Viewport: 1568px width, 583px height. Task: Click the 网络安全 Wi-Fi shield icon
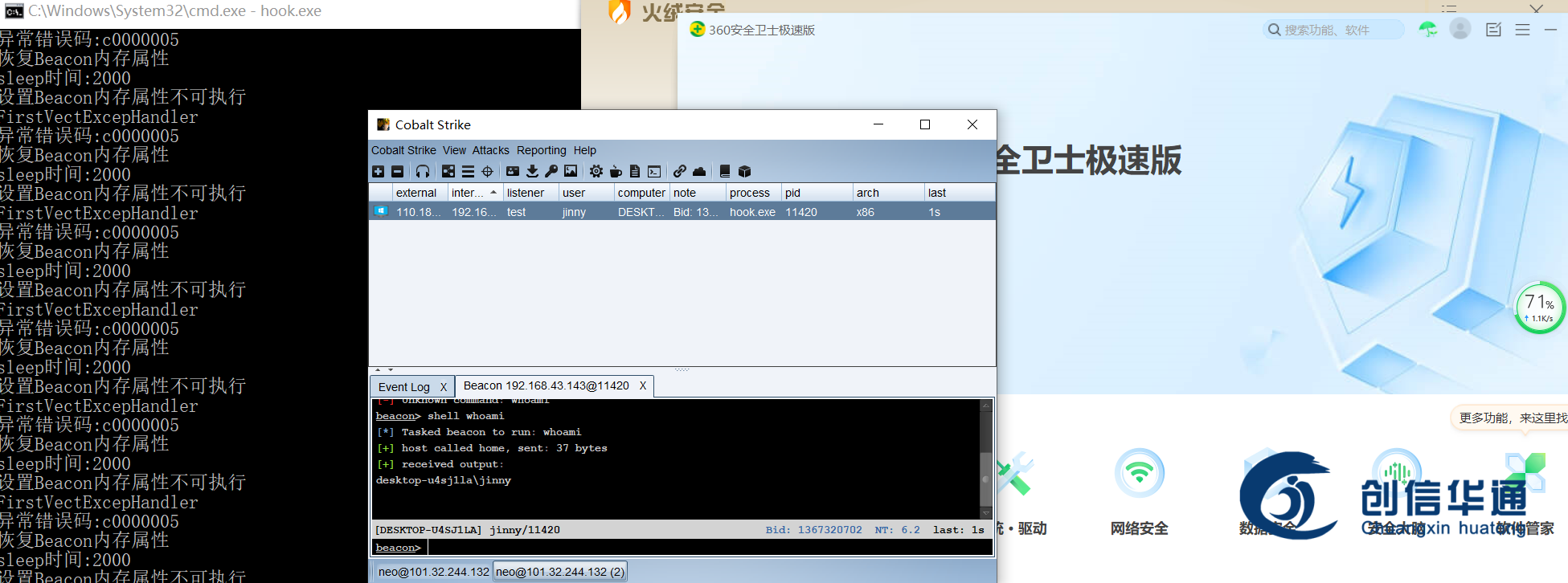pos(1139,473)
